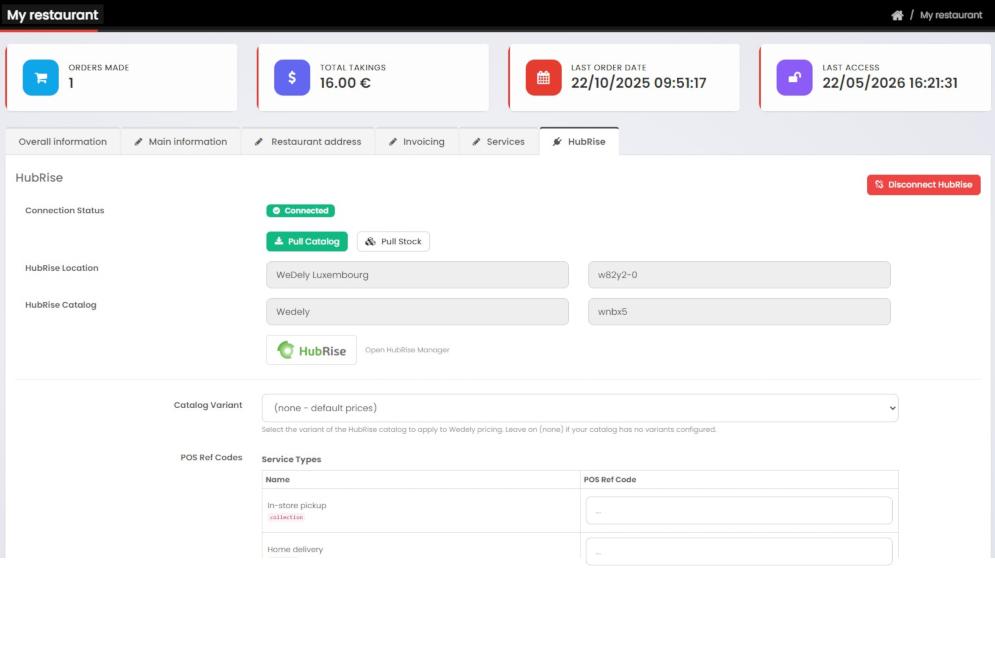
Task: Click the Service Types heading
Action: click(x=291, y=459)
